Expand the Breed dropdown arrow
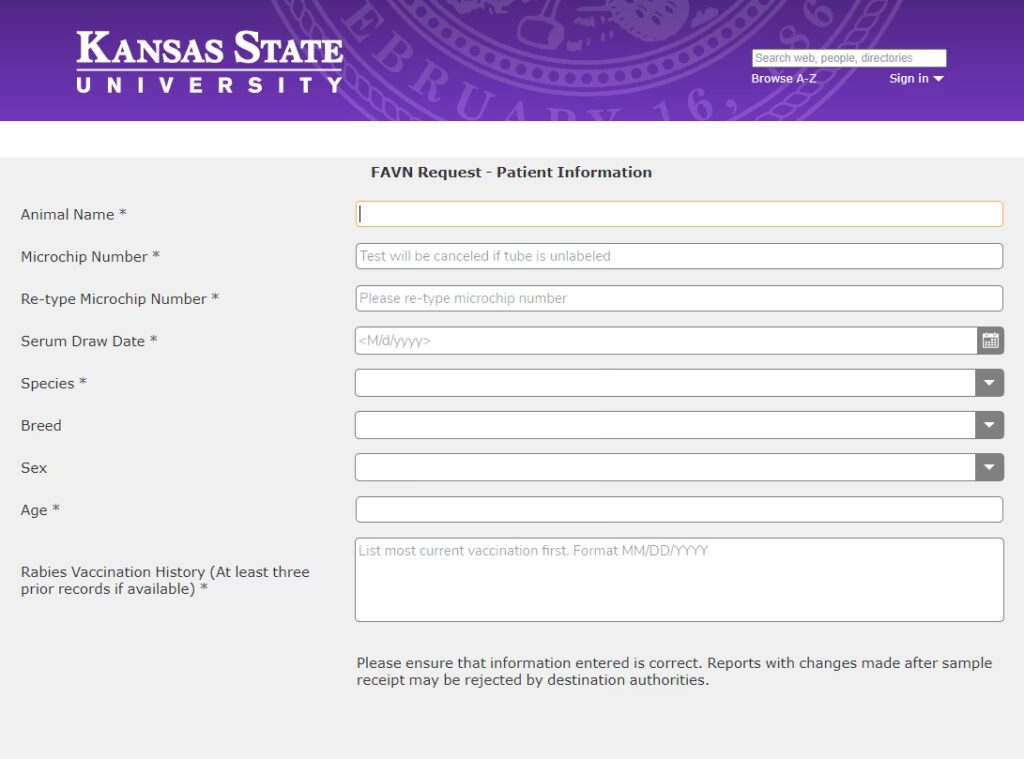Viewport: 1024px width, 759px height. [x=989, y=425]
